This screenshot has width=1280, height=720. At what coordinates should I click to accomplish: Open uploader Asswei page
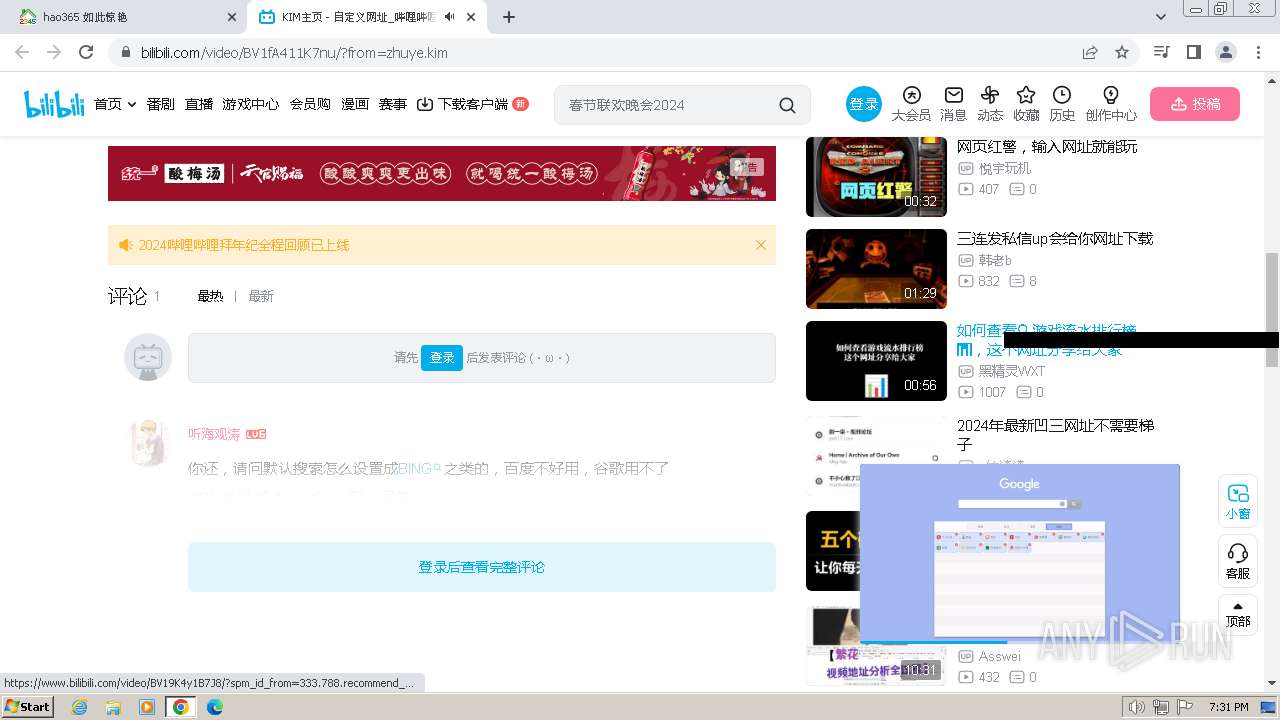click(1000, 656)
